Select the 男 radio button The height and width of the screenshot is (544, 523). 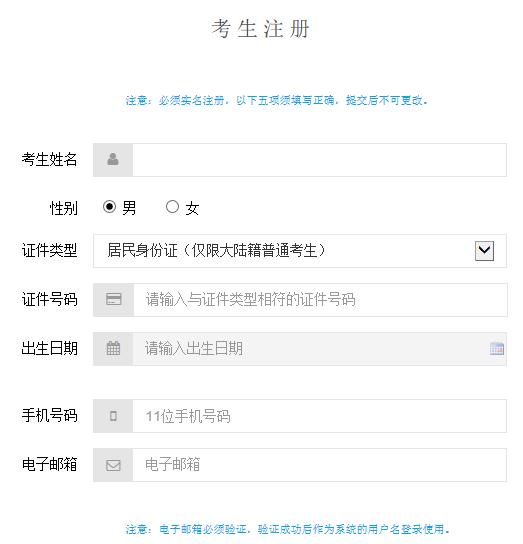pyautogui.click(x=109, y=207)
